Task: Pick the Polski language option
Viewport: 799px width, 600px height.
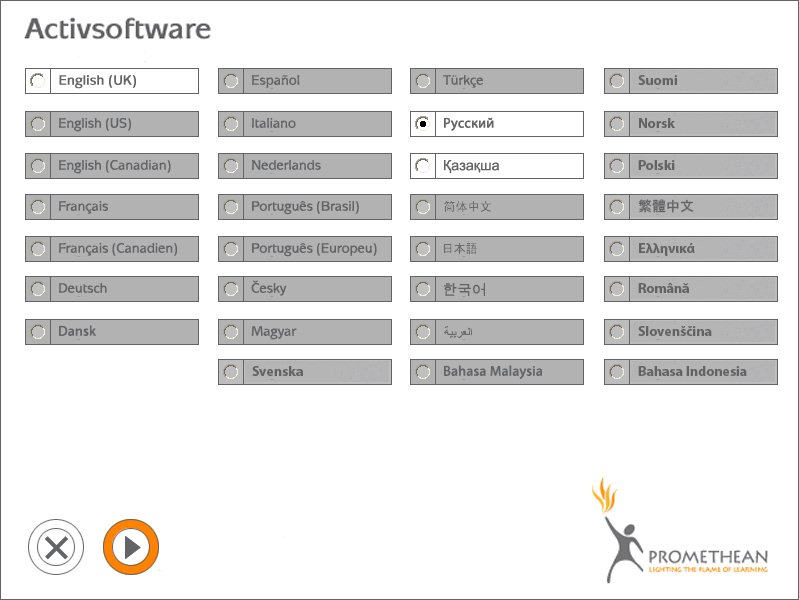Action: pos(690,166)
